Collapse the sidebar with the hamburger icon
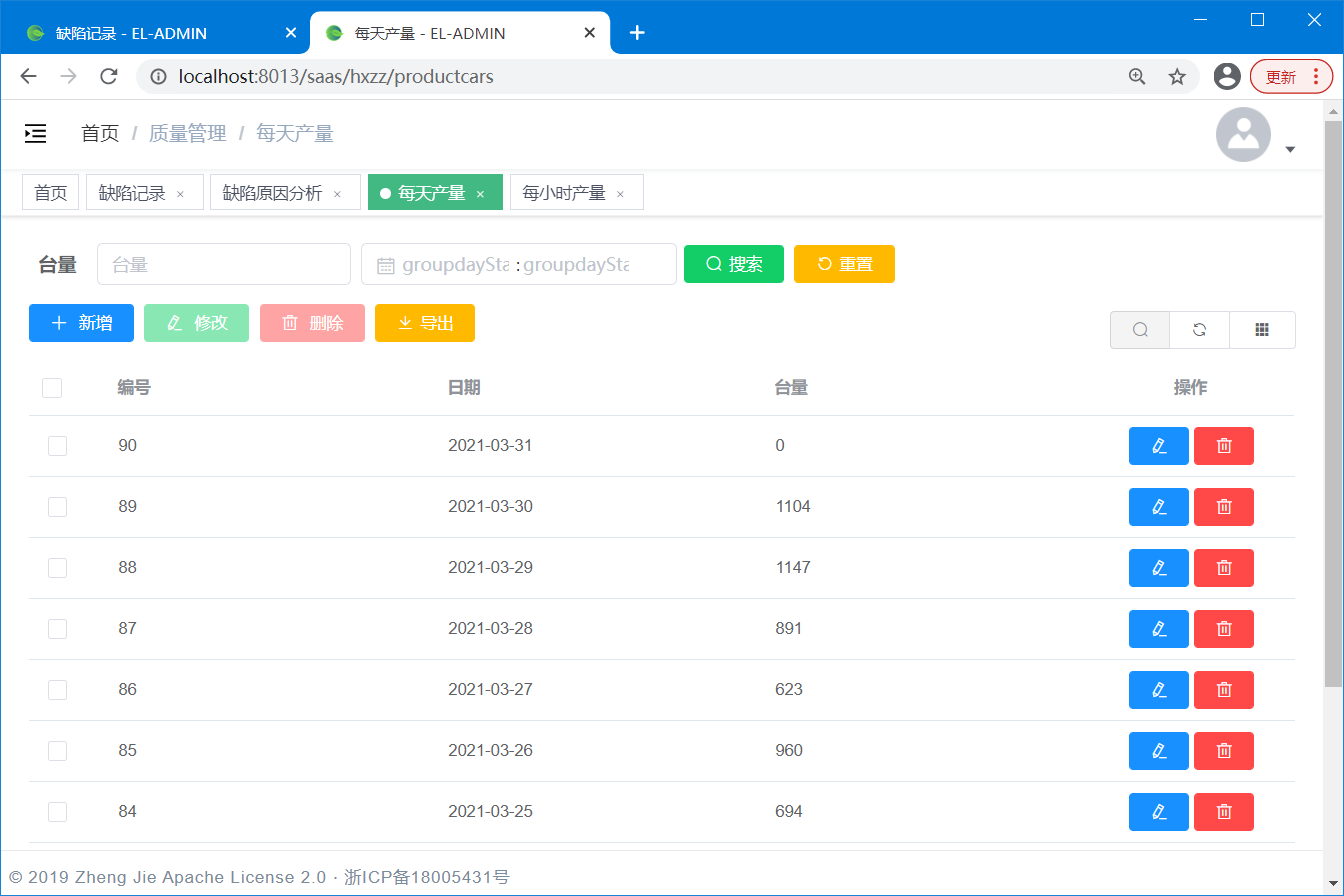 pyautogui.click(x=36, y=134)
